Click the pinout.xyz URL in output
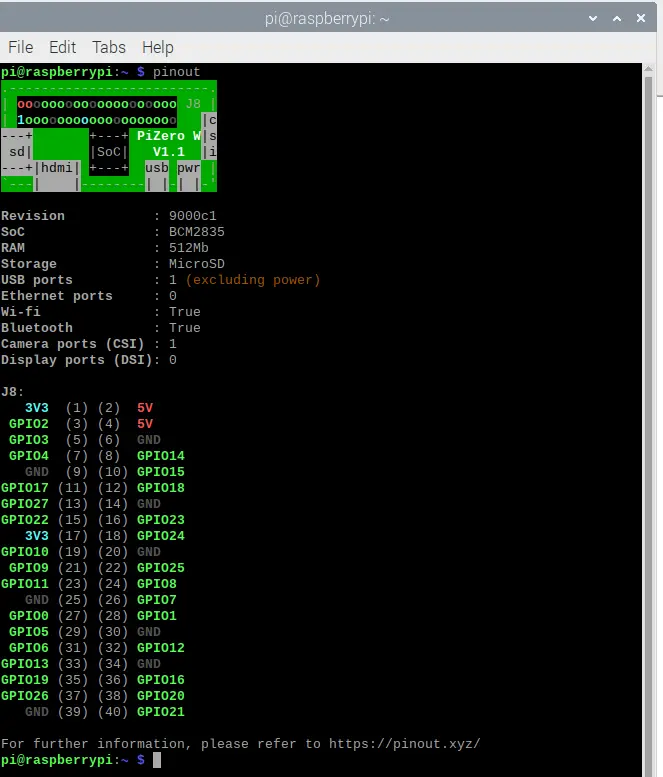 coord(404,744)
